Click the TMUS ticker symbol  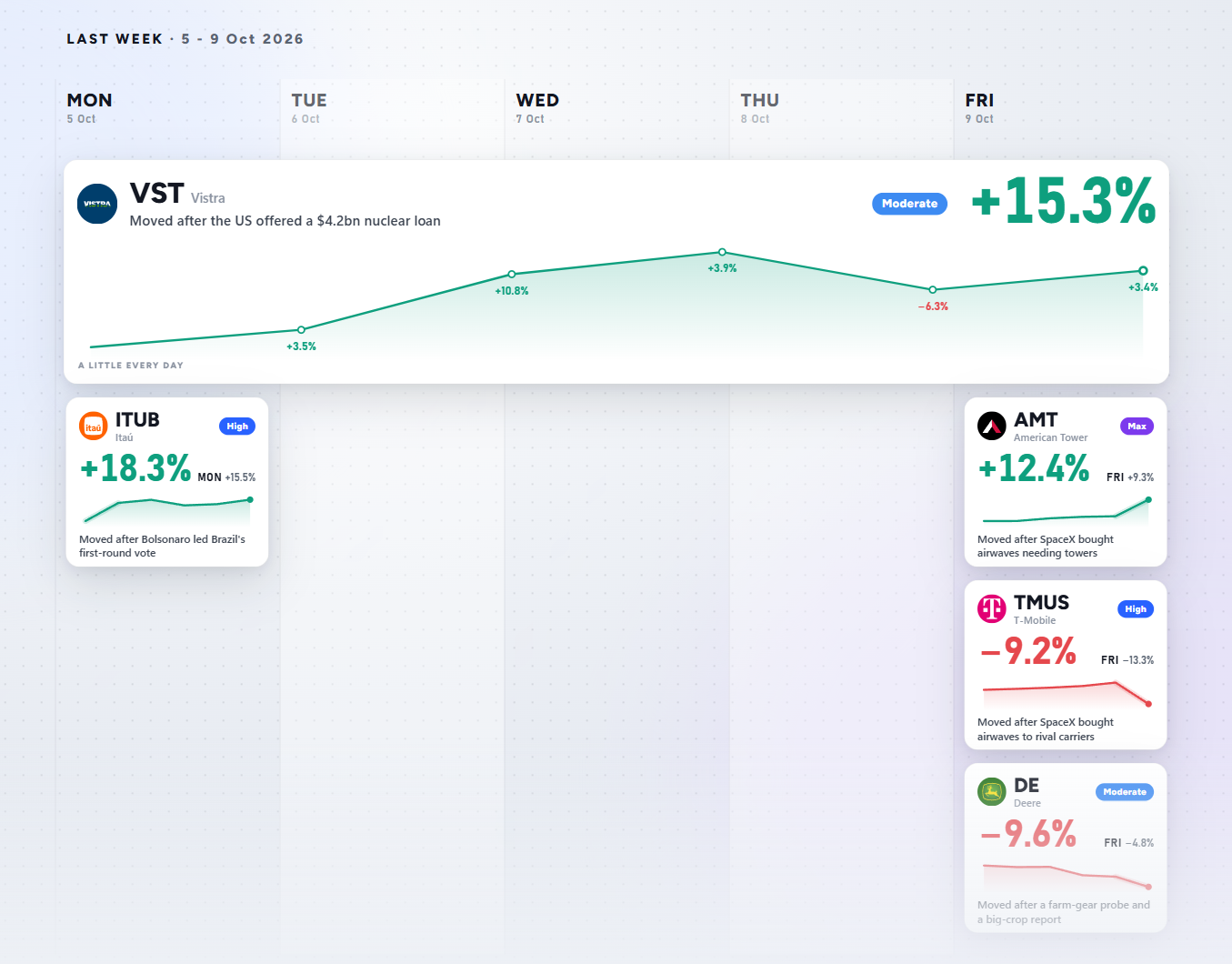(x=1041, y=603)
